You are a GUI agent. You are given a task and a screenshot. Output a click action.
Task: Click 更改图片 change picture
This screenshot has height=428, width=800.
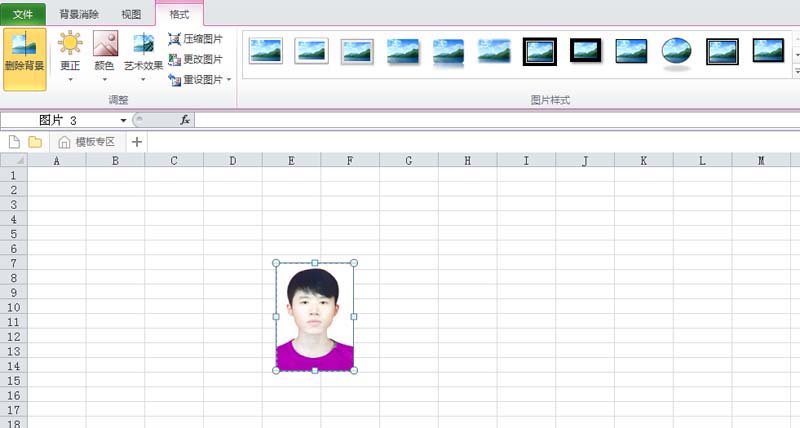pos(195,59)
